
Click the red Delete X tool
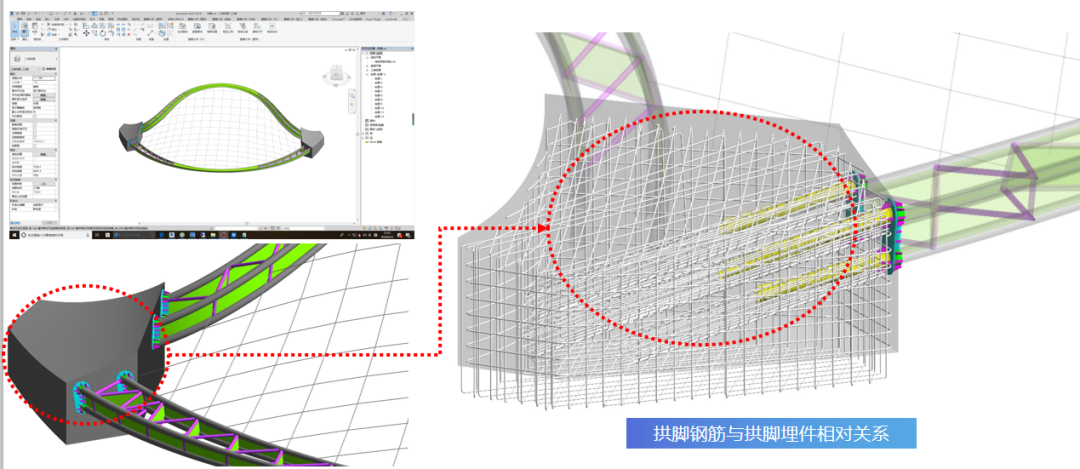pos(129,34)
